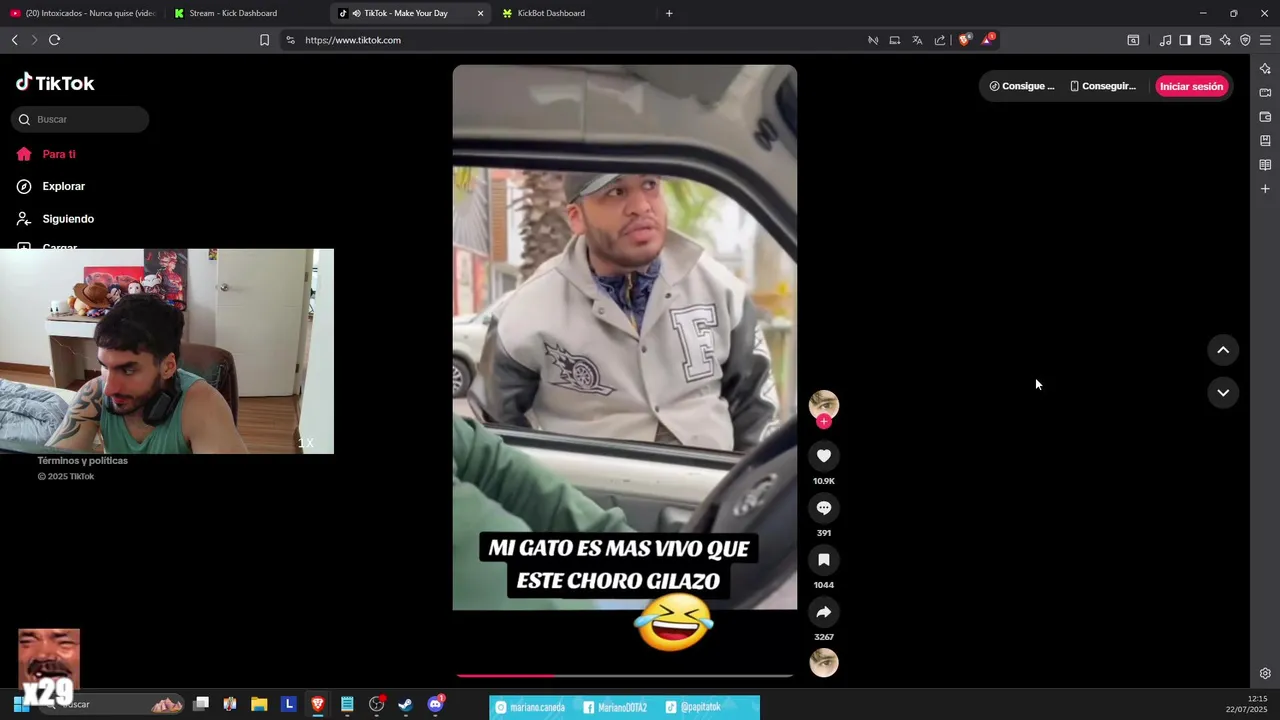Follow the creator with the red plus badge
The height and width of the screenshot is (720, 1280).
tap(824, 422)
